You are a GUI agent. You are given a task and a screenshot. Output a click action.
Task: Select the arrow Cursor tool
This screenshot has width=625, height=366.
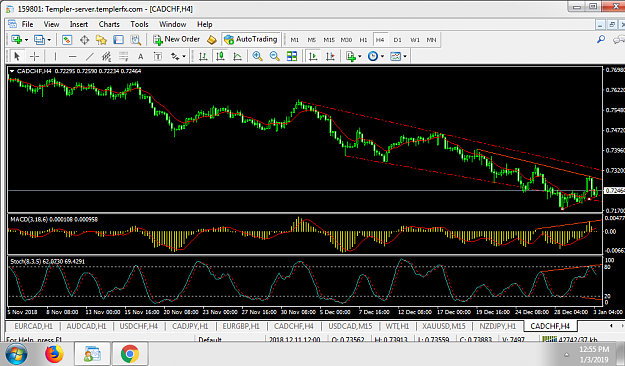(17, 56)
